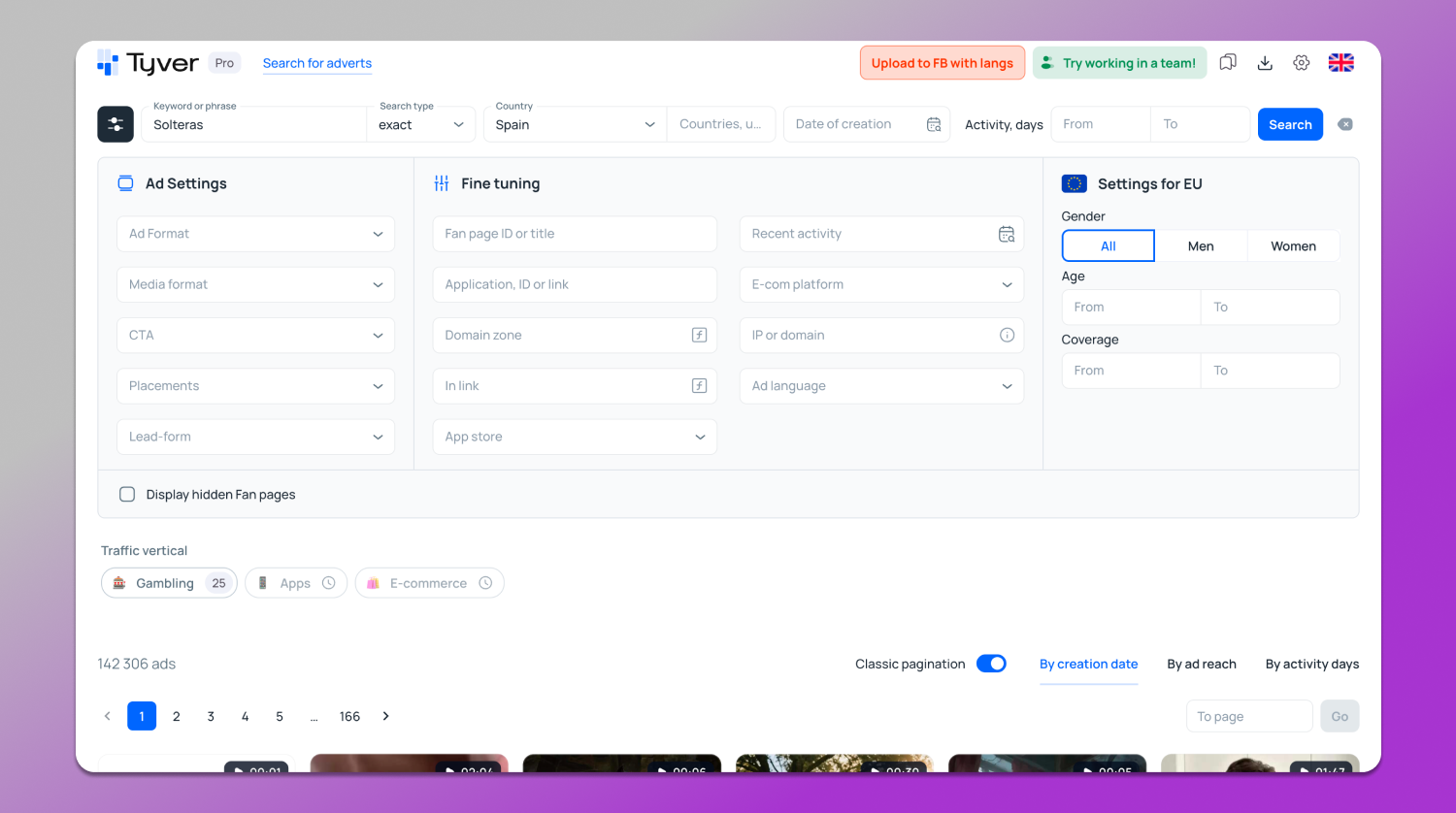Toggle Classic pagination switch off
The height and width of the screenshot is (813, 1456).
(x=991, y=664)
